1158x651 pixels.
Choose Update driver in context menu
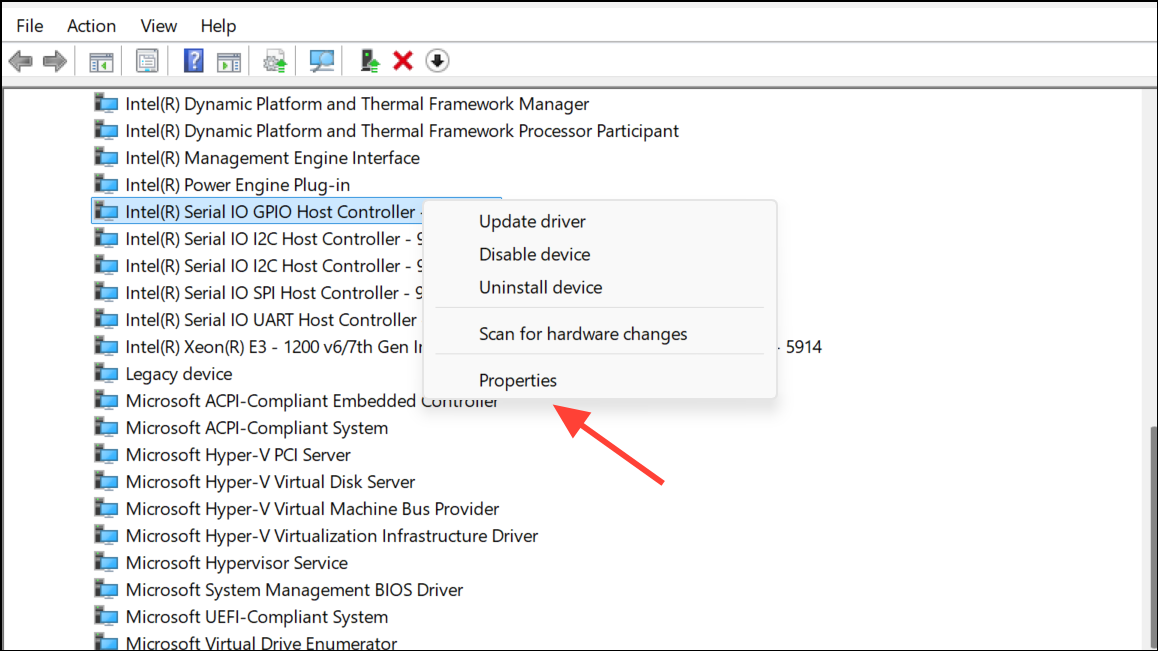click(532, 222)
